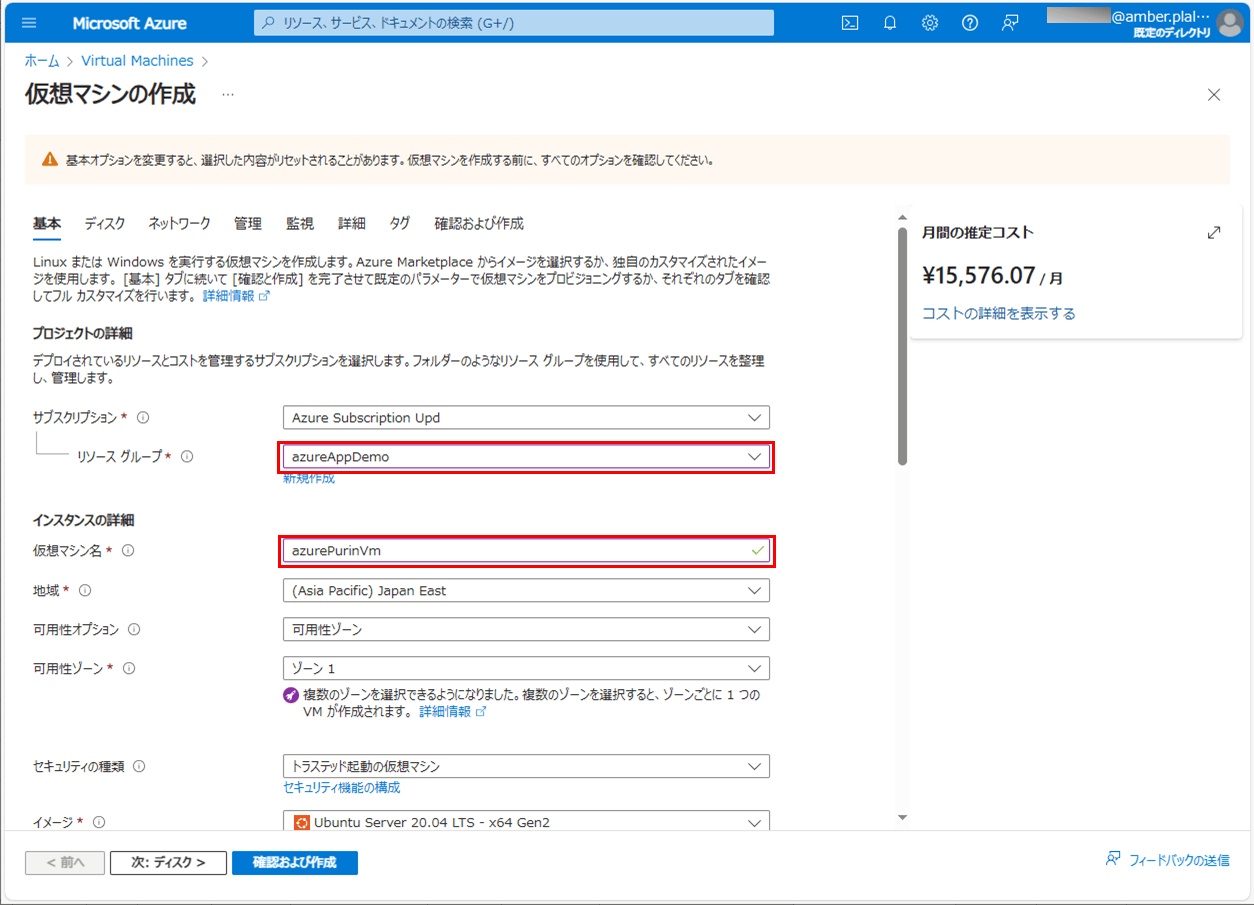The image size is (1254, 905).
Task: Click 新規作成 under resource group
Action: tap(309, 478)
